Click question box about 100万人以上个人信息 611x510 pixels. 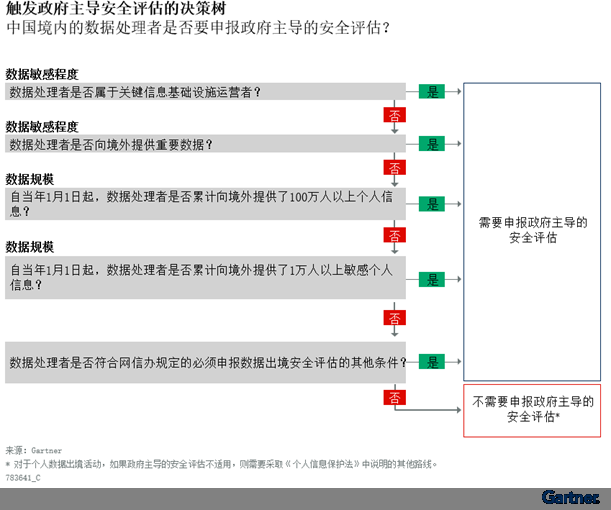(205, 204)
